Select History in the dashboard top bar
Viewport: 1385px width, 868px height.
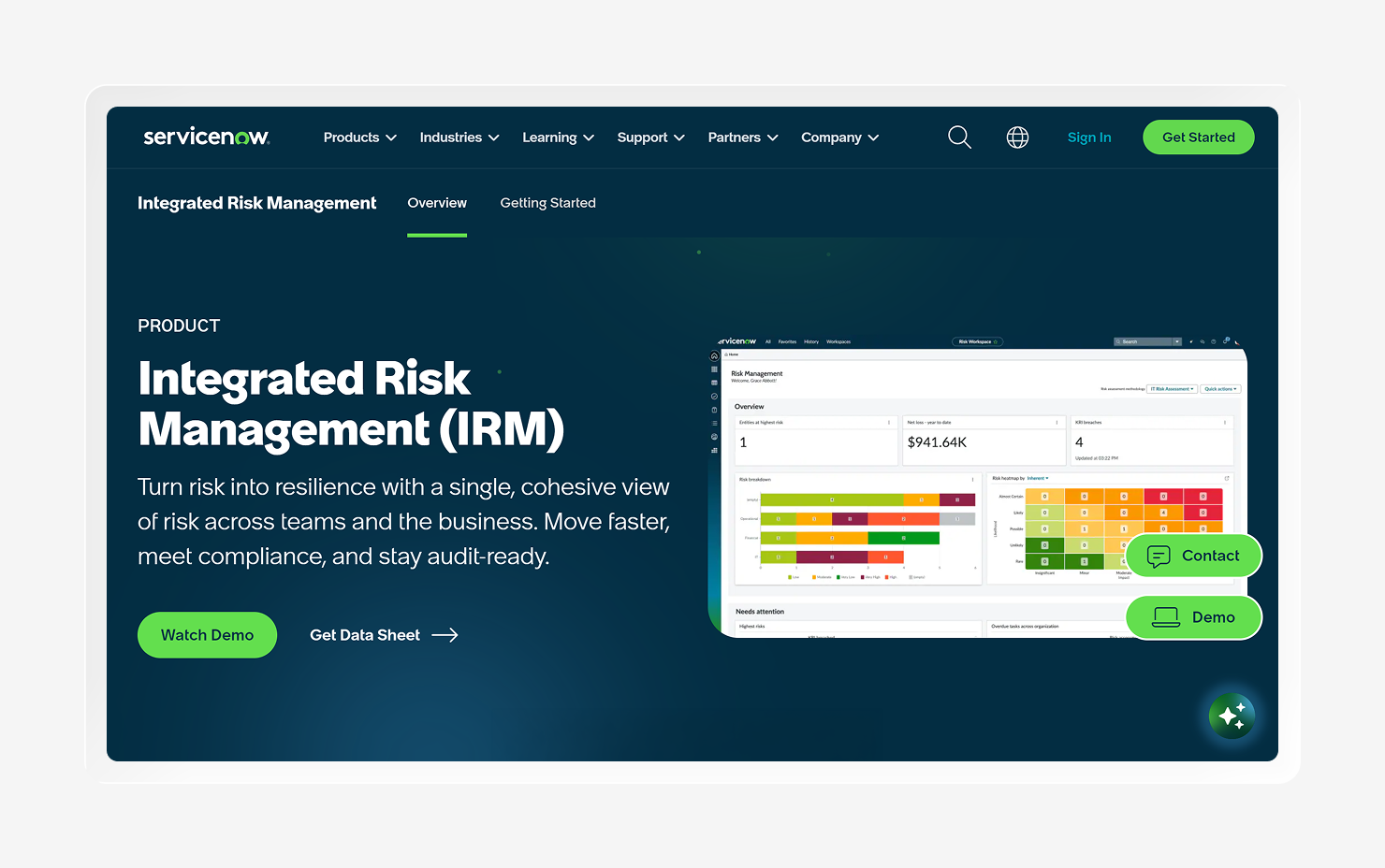pyautogui.click(x=811, y=342)
